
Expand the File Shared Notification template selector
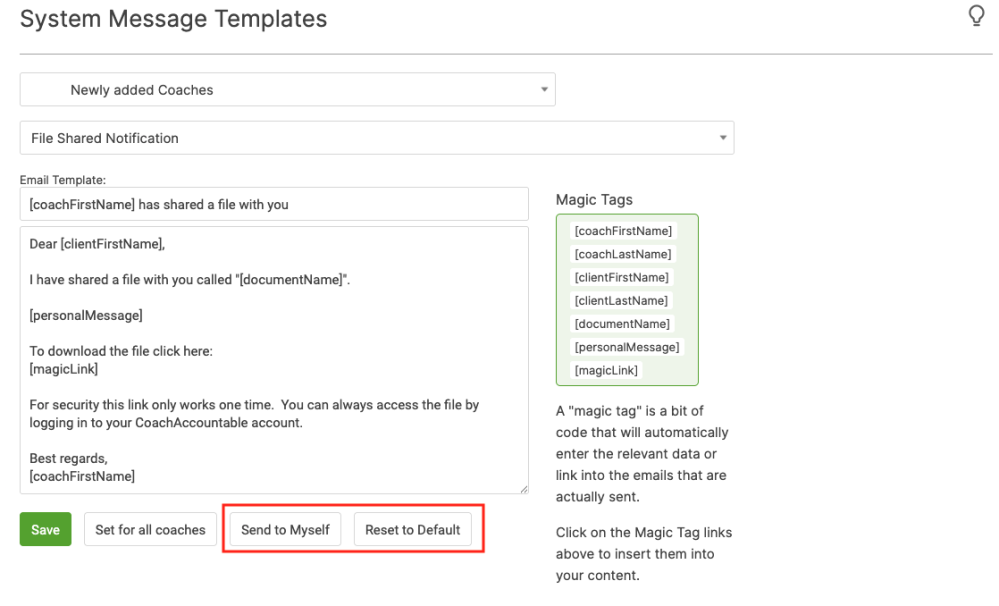(376, 138)
